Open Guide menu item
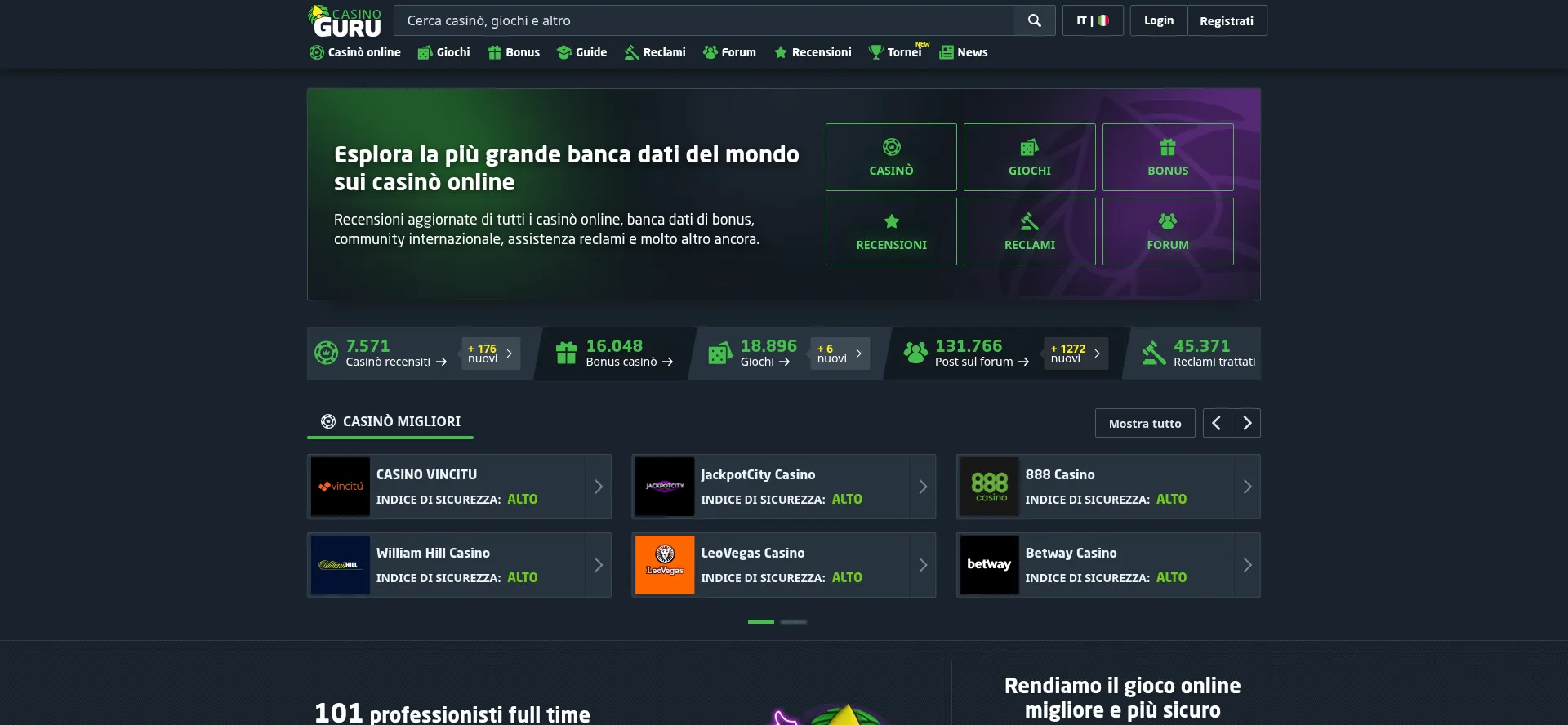The width and height of the screenshot is (1568, 725). [x=581, y=52]
